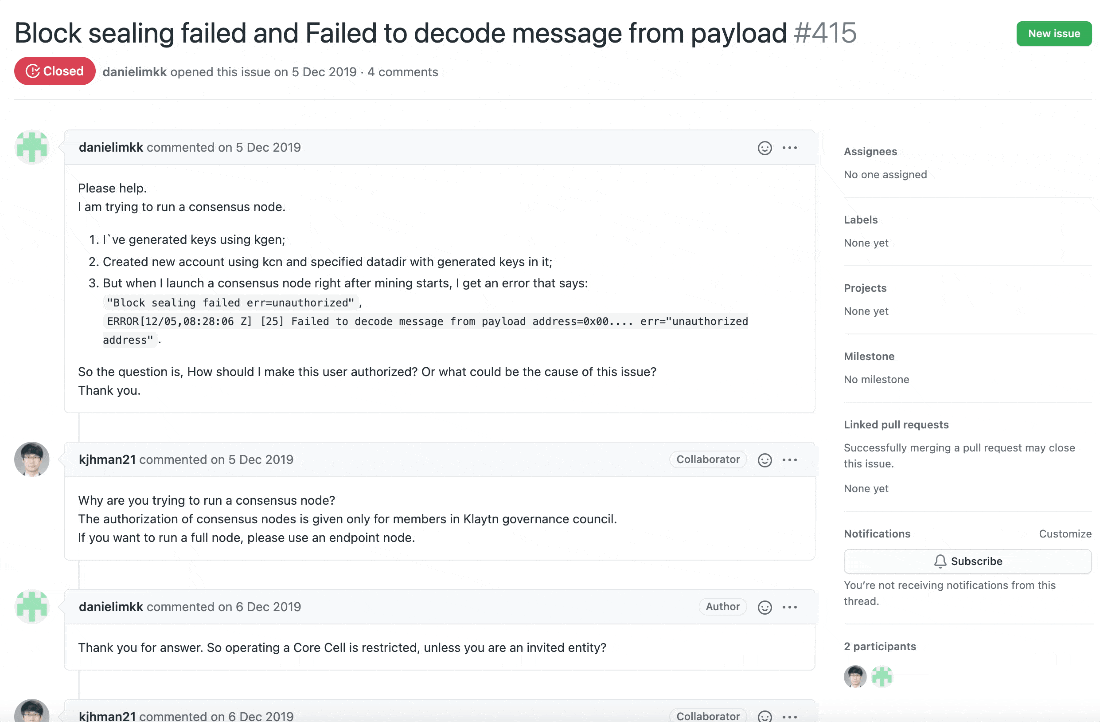Image resolution: width=1100 pixels, height=722 pixels.
Task: Open three-dot menu on kjhman21's 5 Dec comment
Action: click(790, 460)
